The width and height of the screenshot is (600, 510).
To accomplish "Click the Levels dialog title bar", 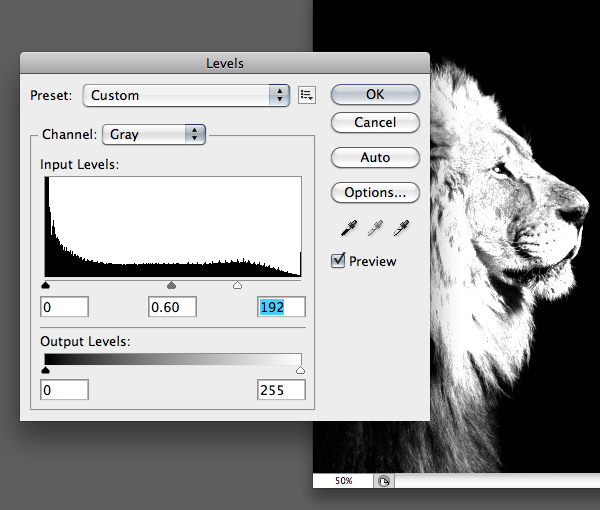I will 225,63.
